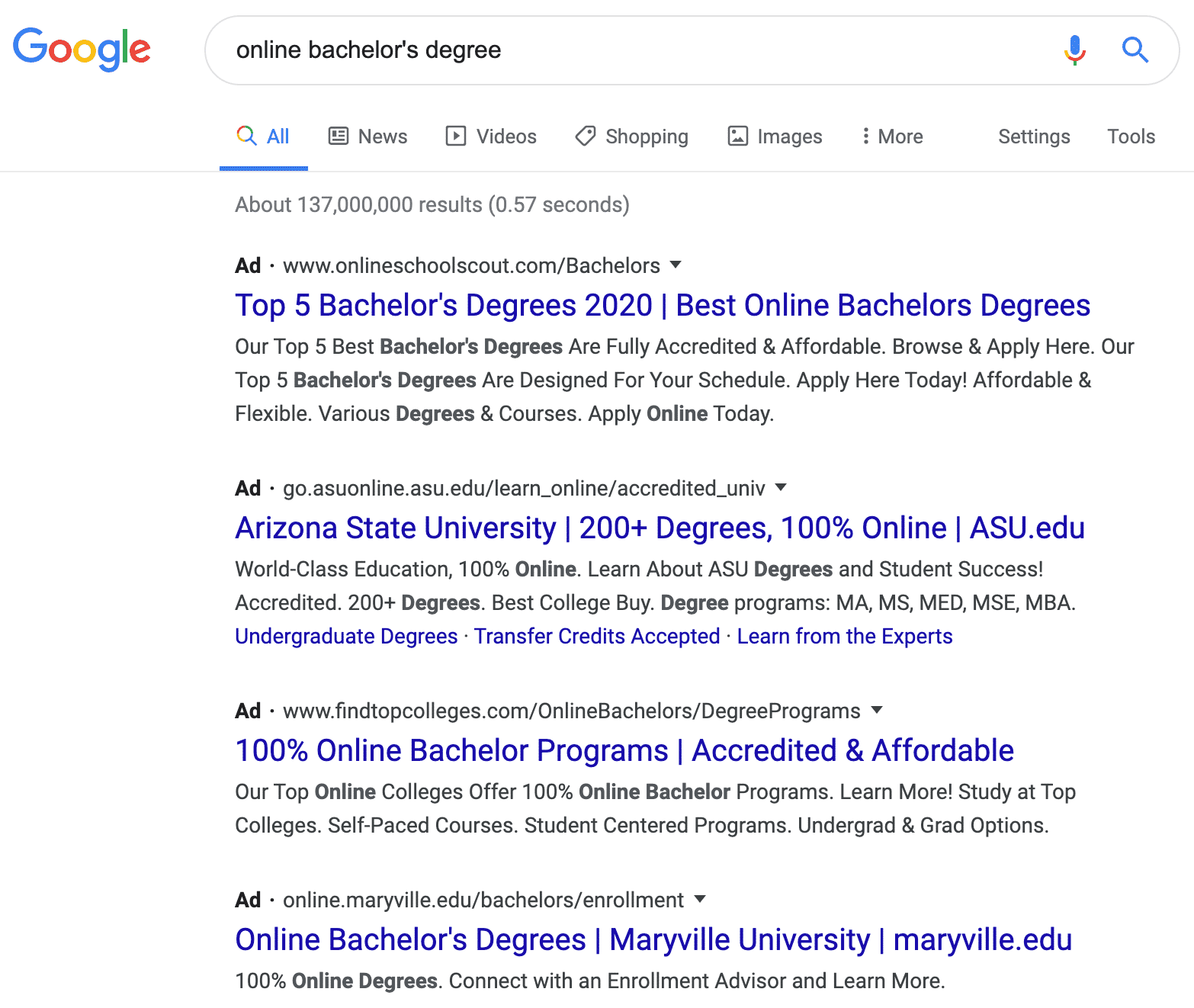Viewport: 1194px width, 1008px height.
Task: Click description starting 'World-Class Education, 100% Online'
Action: (656, 586)
